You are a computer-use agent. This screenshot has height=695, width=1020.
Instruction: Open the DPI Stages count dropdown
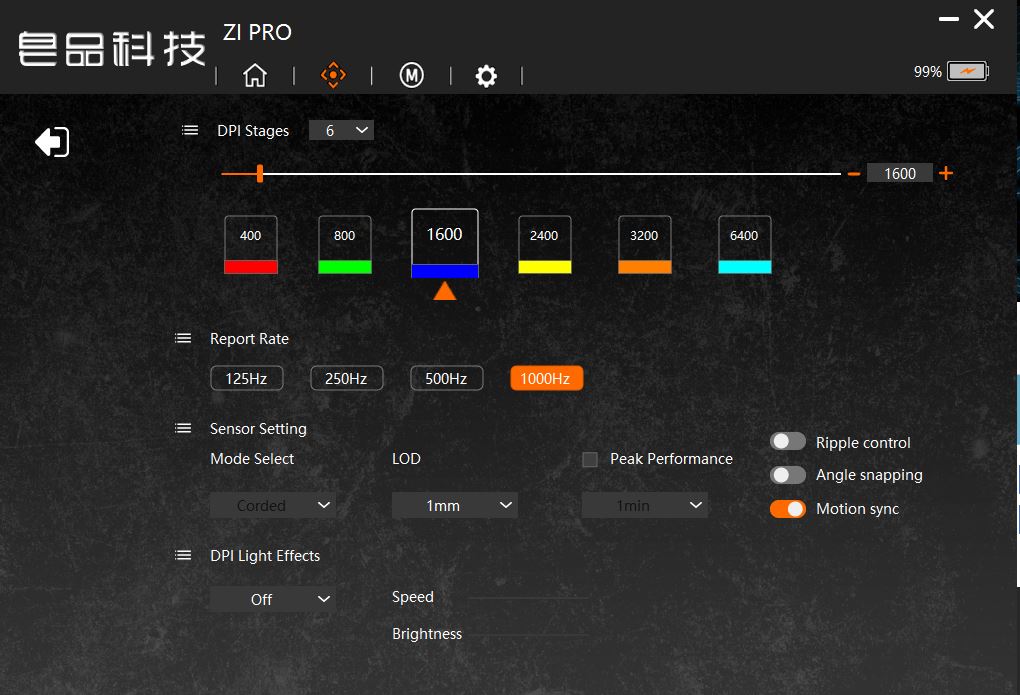(341, 130)
